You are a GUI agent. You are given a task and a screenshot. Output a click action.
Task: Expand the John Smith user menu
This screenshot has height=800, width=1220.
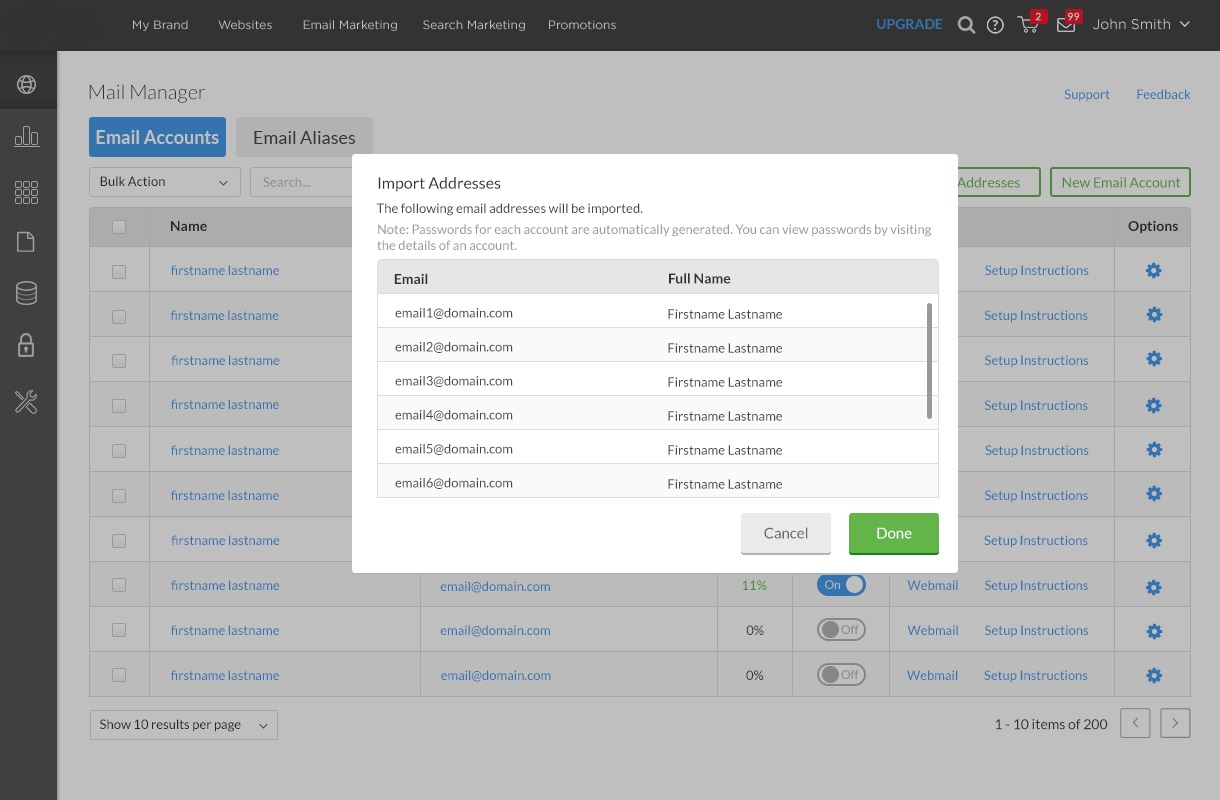click(x=1141, y=25)
